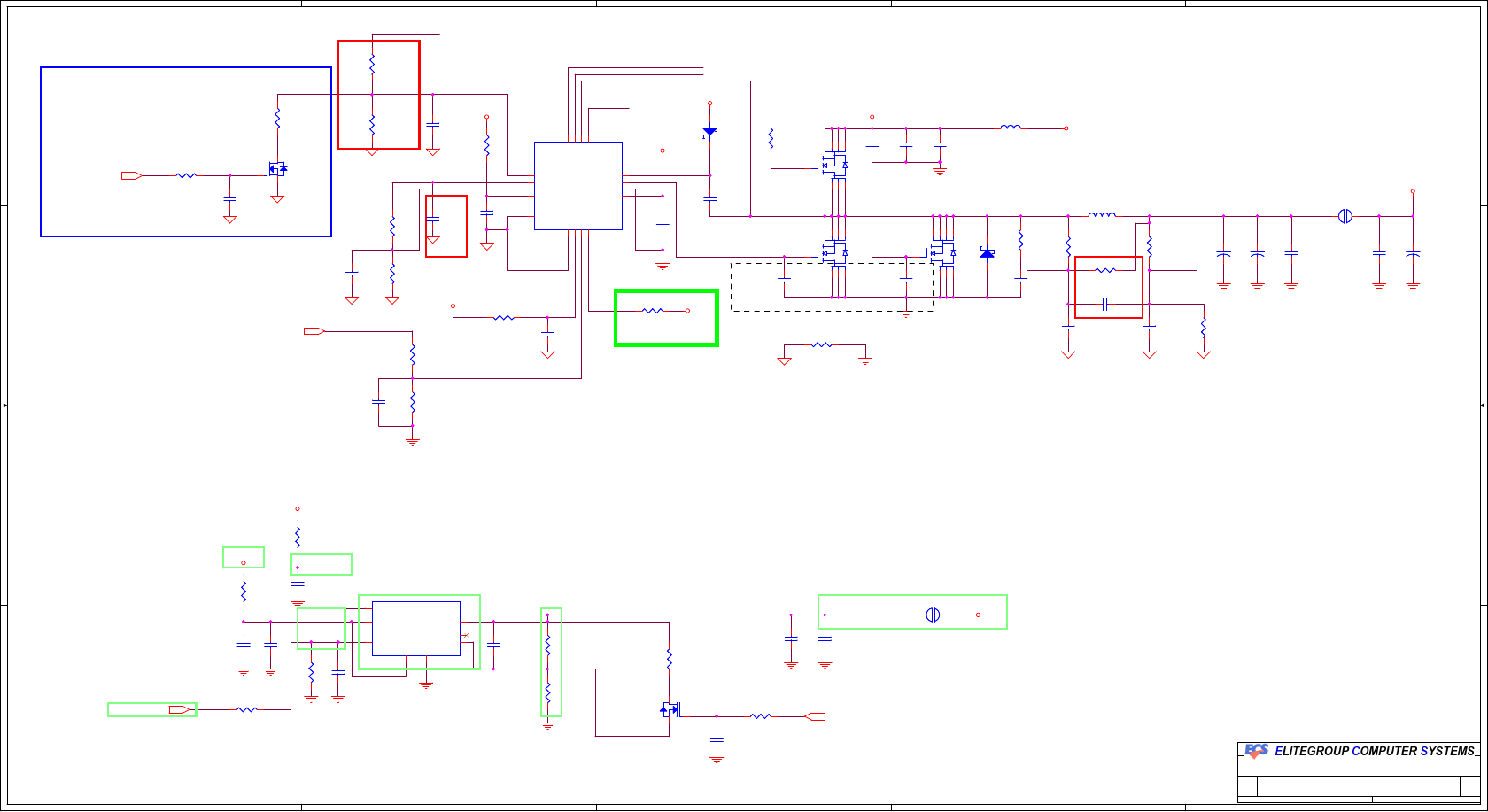Click the dashed-outline rectangle region

pyautogui.click(x=832, y=287)
